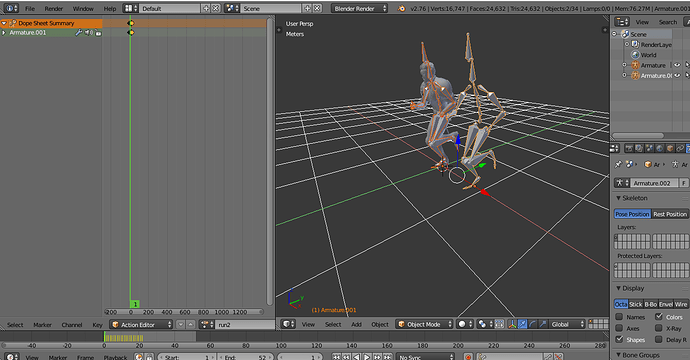690x360 pixels.
Task: Set bone display to Wire
Action: click(681, 304)
